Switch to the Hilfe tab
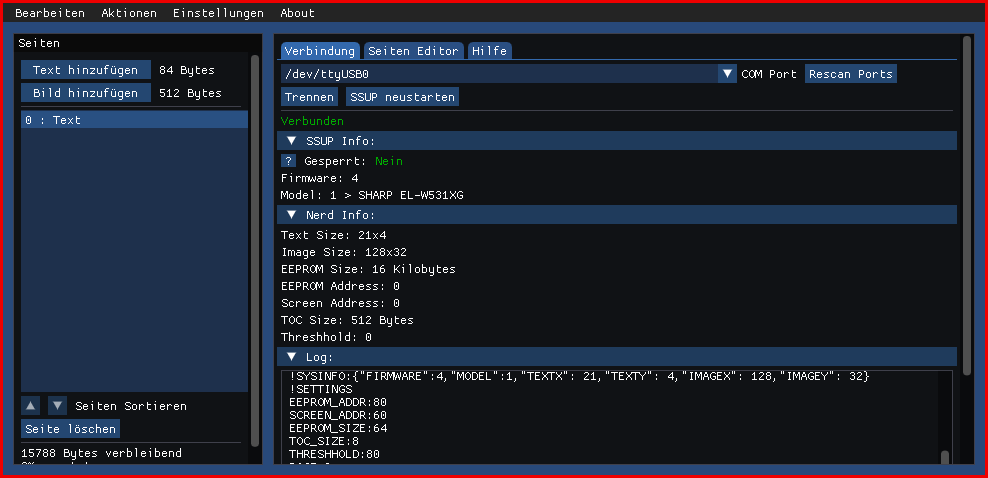The height and width of the screenshot is (478, 988). (489, 51)
